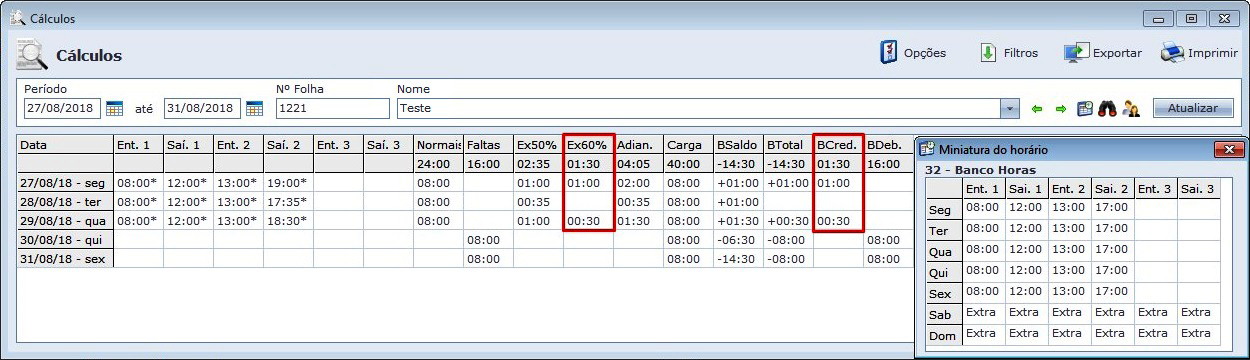Go to previous employee with green left arrow

point(1037,108)
